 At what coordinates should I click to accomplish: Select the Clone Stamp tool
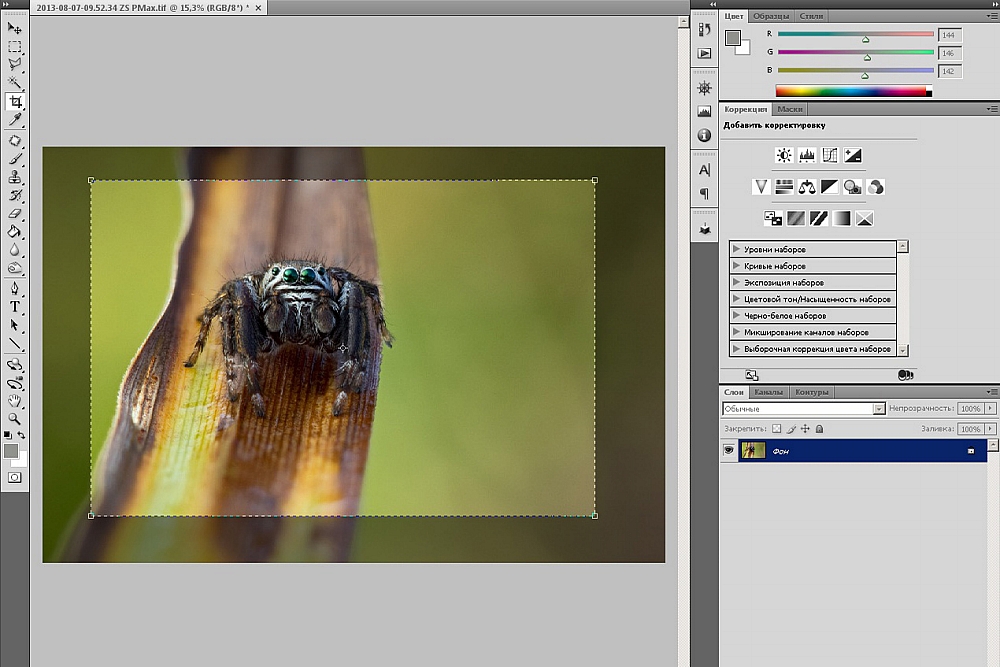(15, 177)
